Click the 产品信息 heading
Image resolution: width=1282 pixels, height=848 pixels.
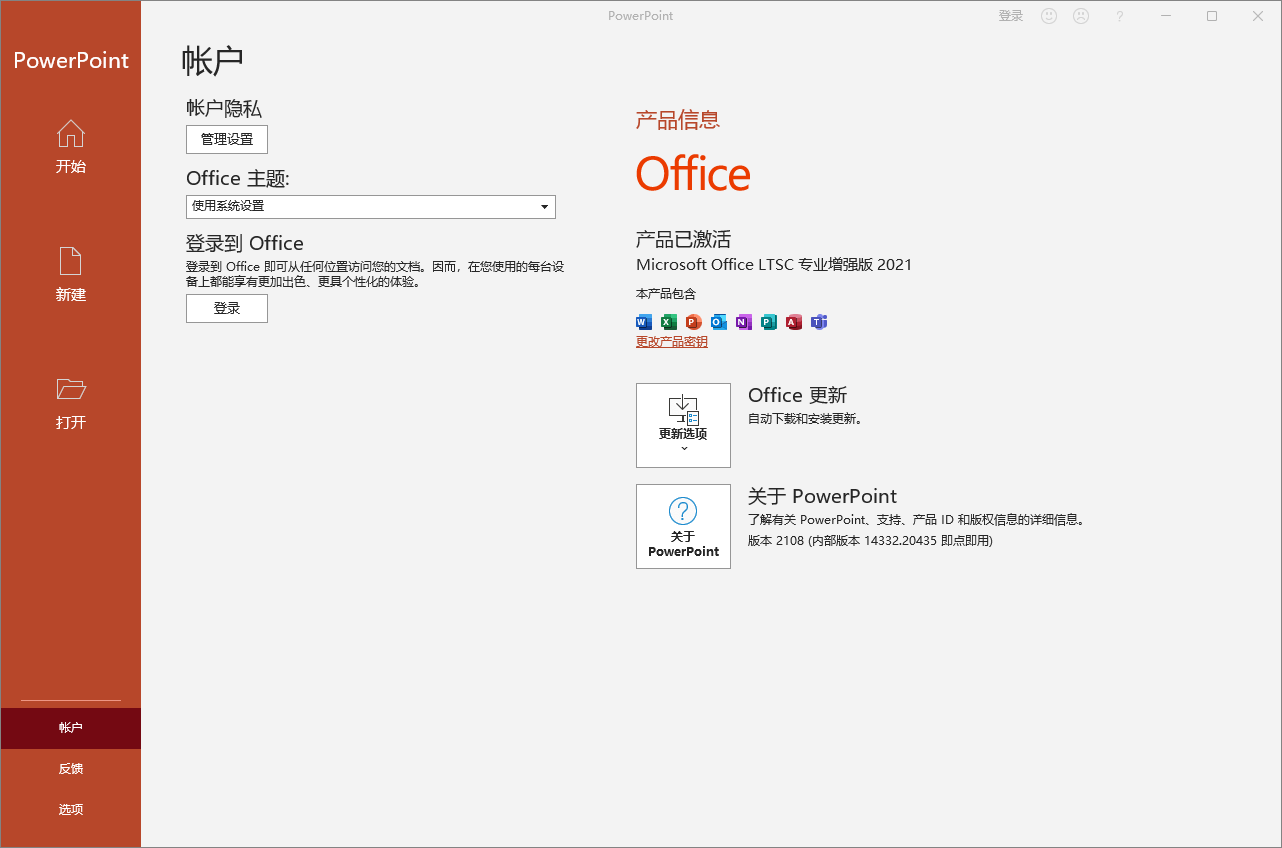coord(678,120)
